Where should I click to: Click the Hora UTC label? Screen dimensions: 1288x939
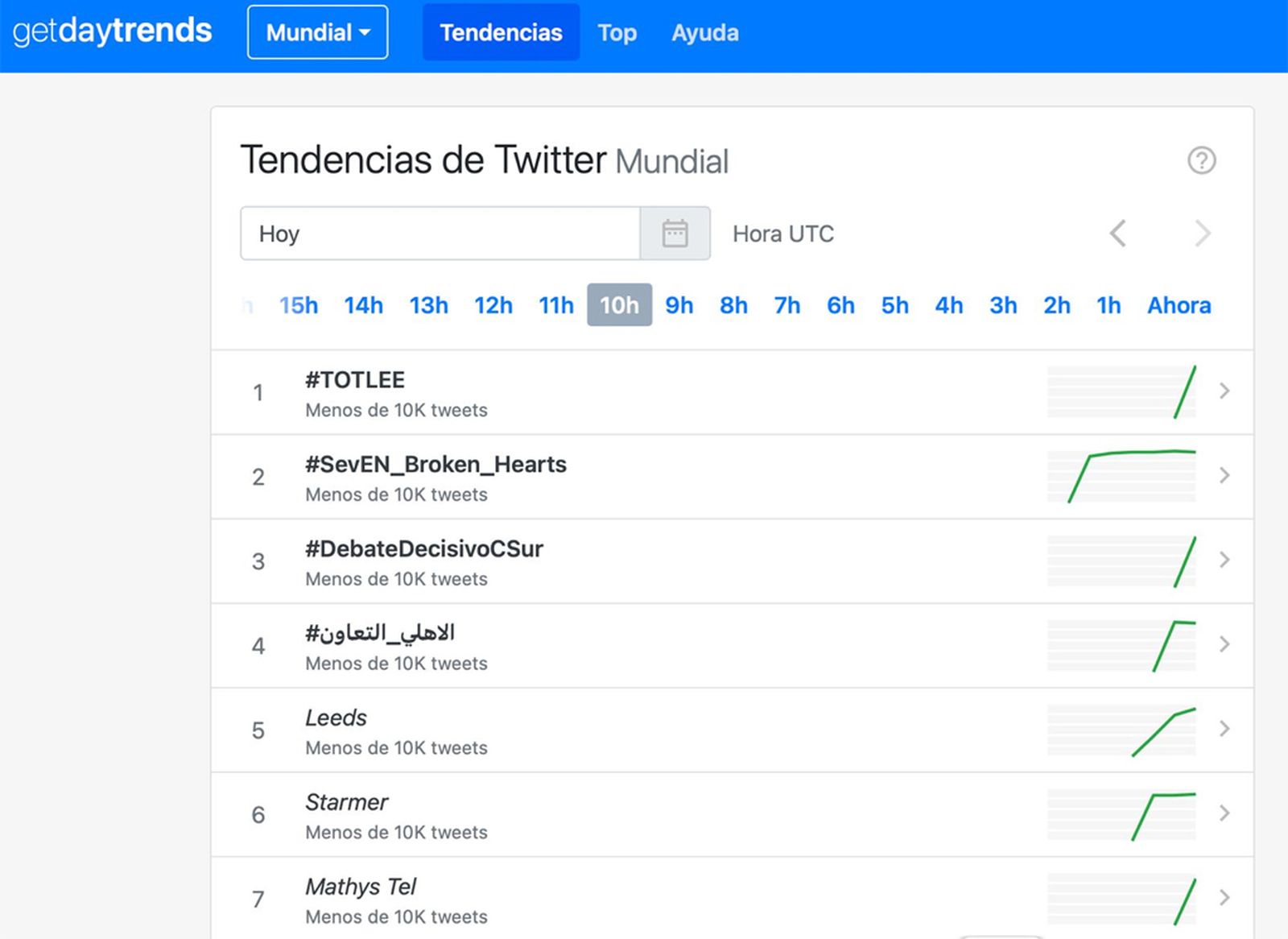783,234
